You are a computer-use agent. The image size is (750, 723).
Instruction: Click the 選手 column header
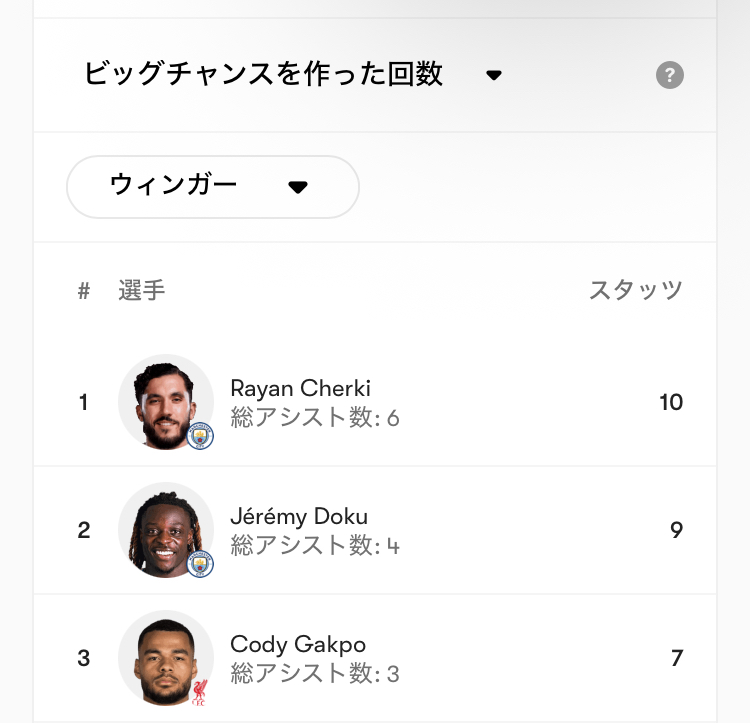click(141, 290)
